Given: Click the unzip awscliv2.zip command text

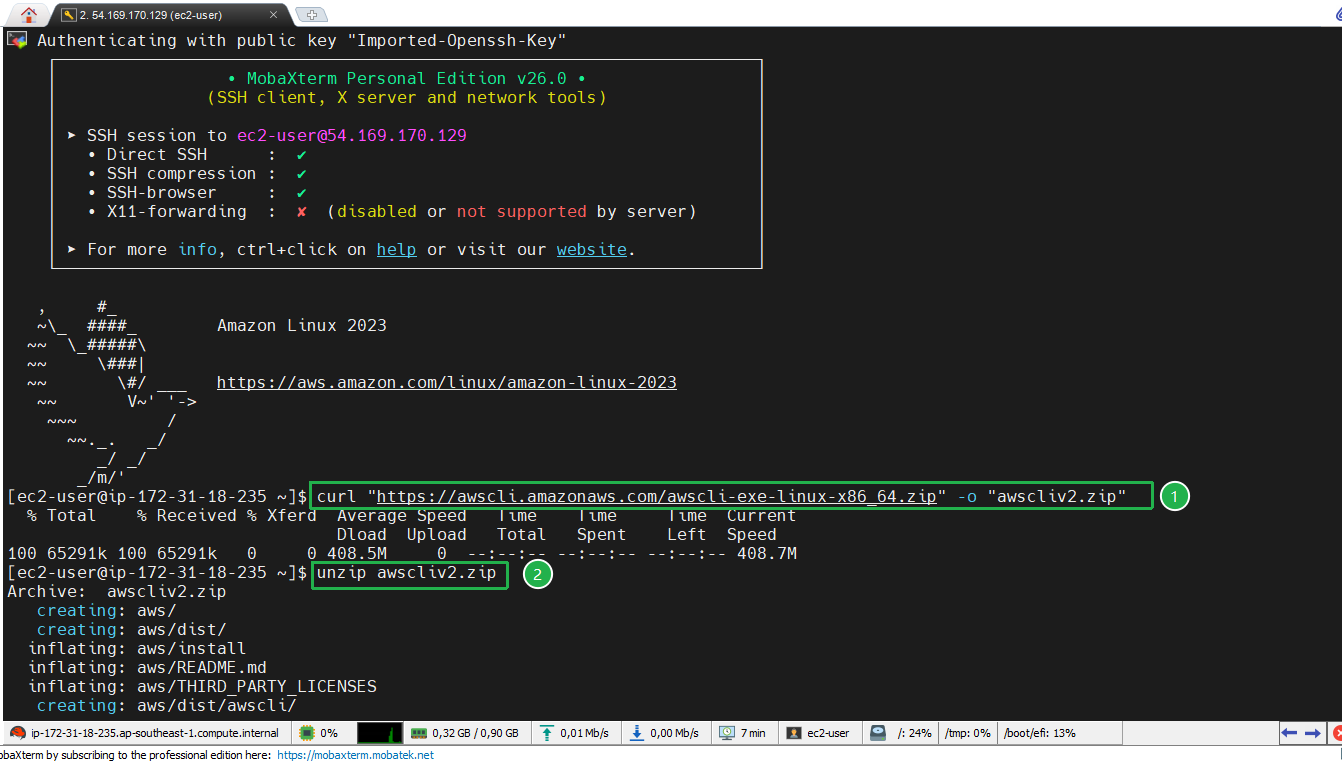Looking at the screenshot, I should [407, 573].
